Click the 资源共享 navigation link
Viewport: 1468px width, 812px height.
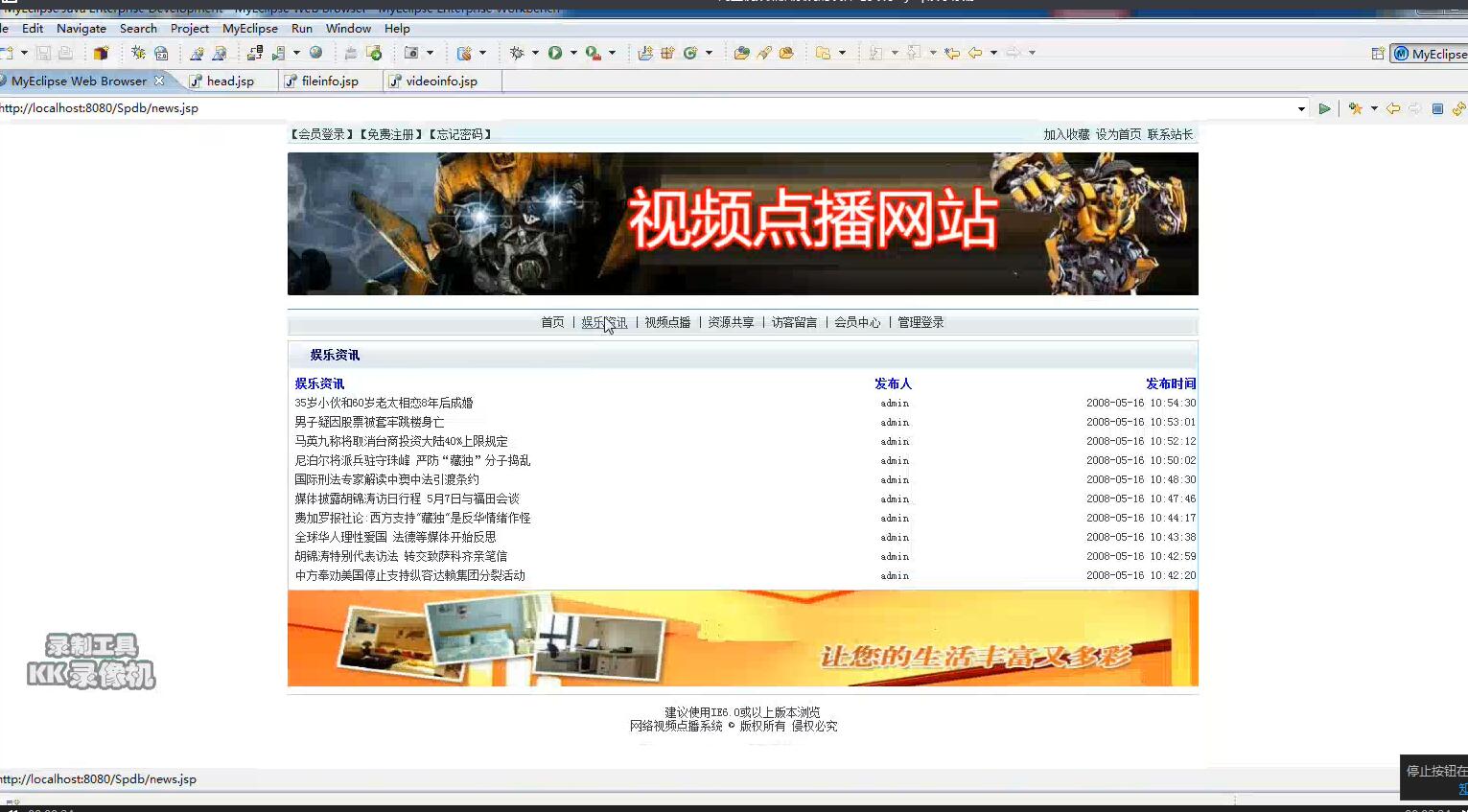[731, 323]
